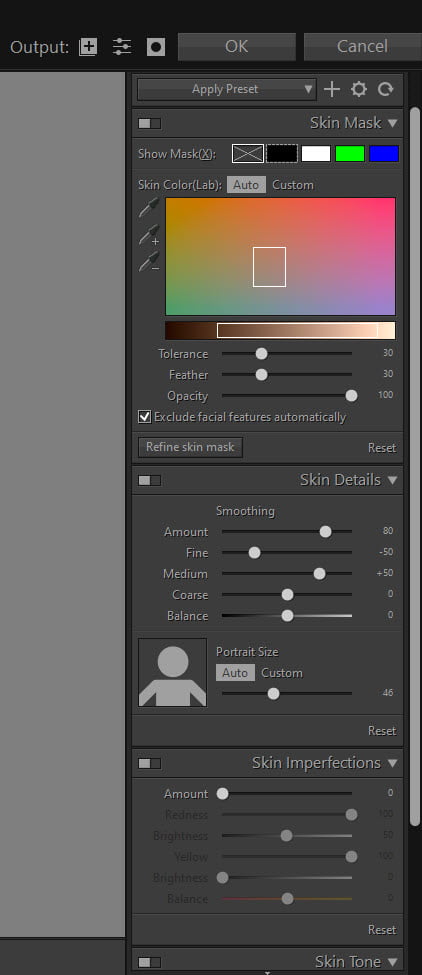Click the Fine value -50

(386, 552)
